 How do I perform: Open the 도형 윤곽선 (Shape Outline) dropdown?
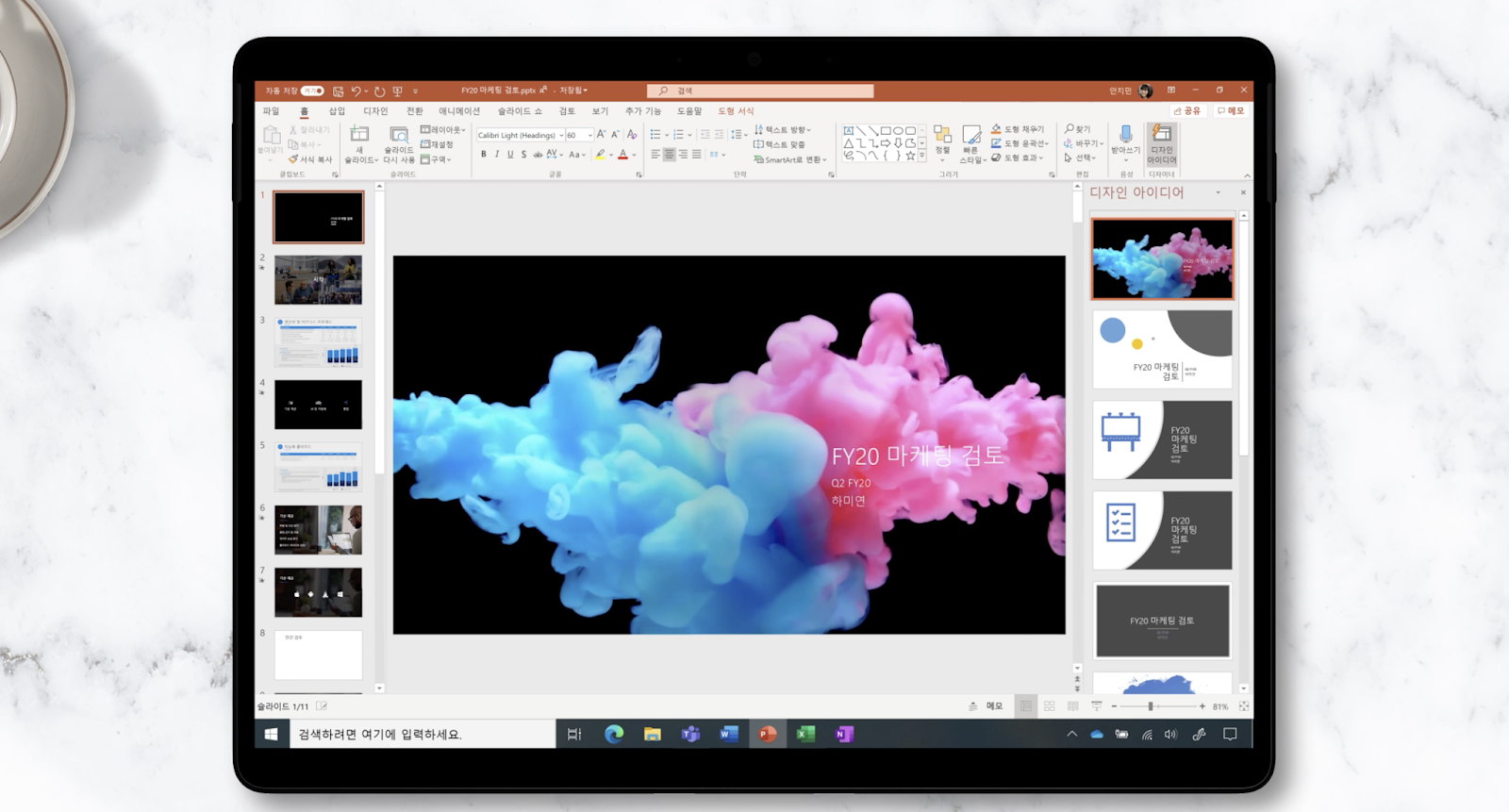point(1020,143)
